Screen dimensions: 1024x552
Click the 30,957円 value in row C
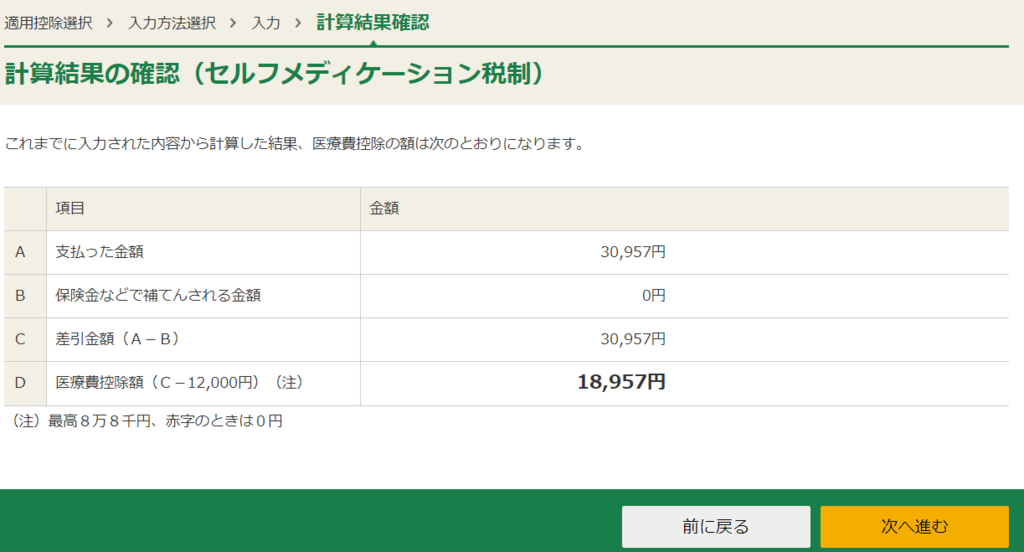(633, 339)
